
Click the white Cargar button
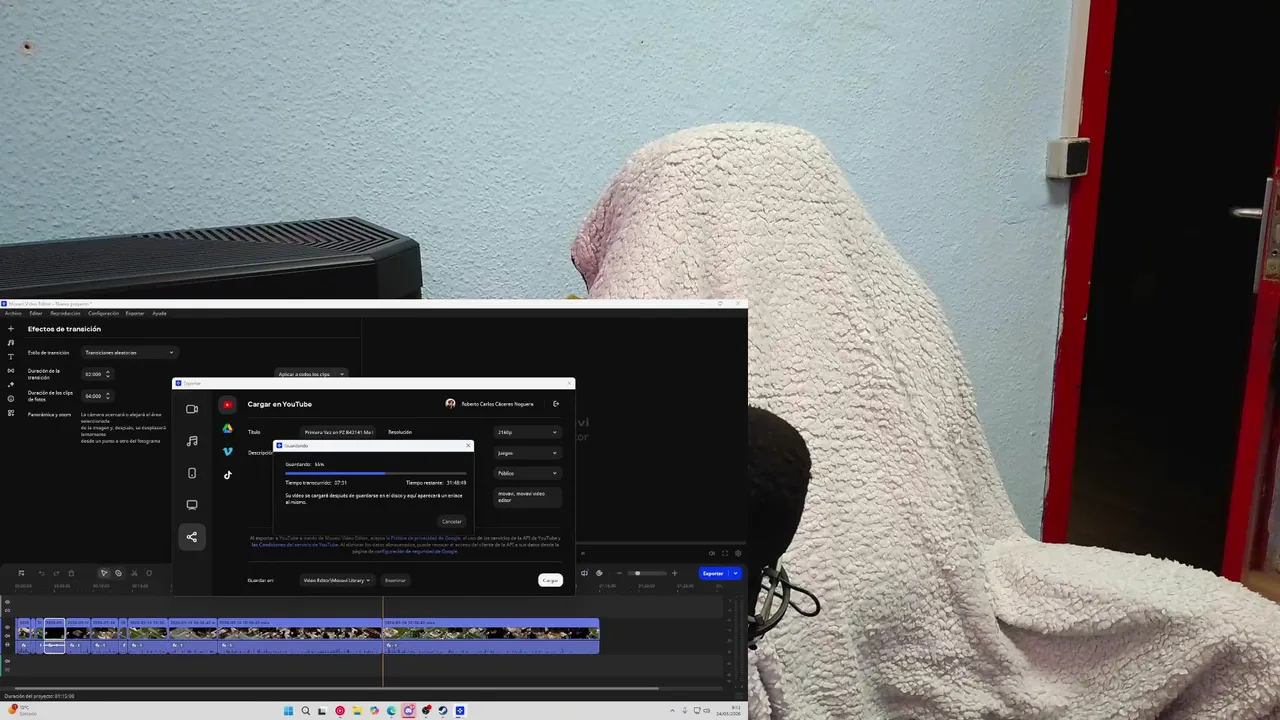coord(550,580)
